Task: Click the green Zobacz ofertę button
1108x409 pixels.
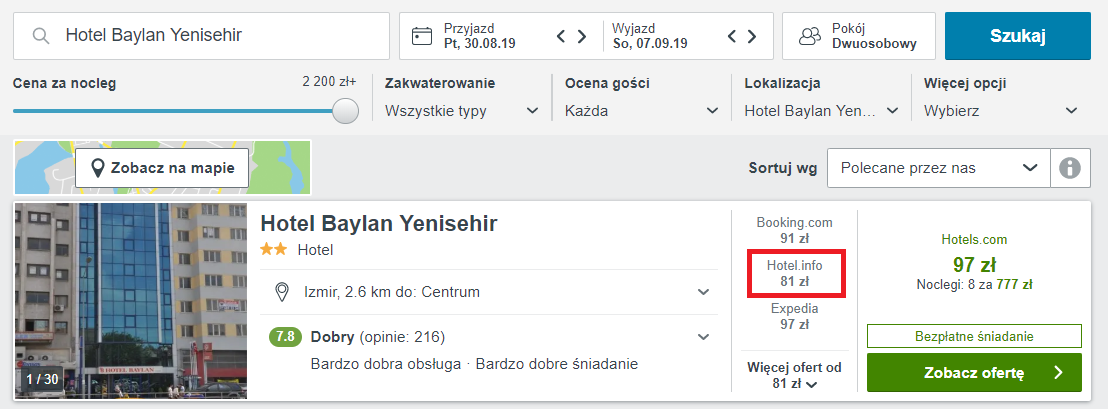Action: (974, 372)
